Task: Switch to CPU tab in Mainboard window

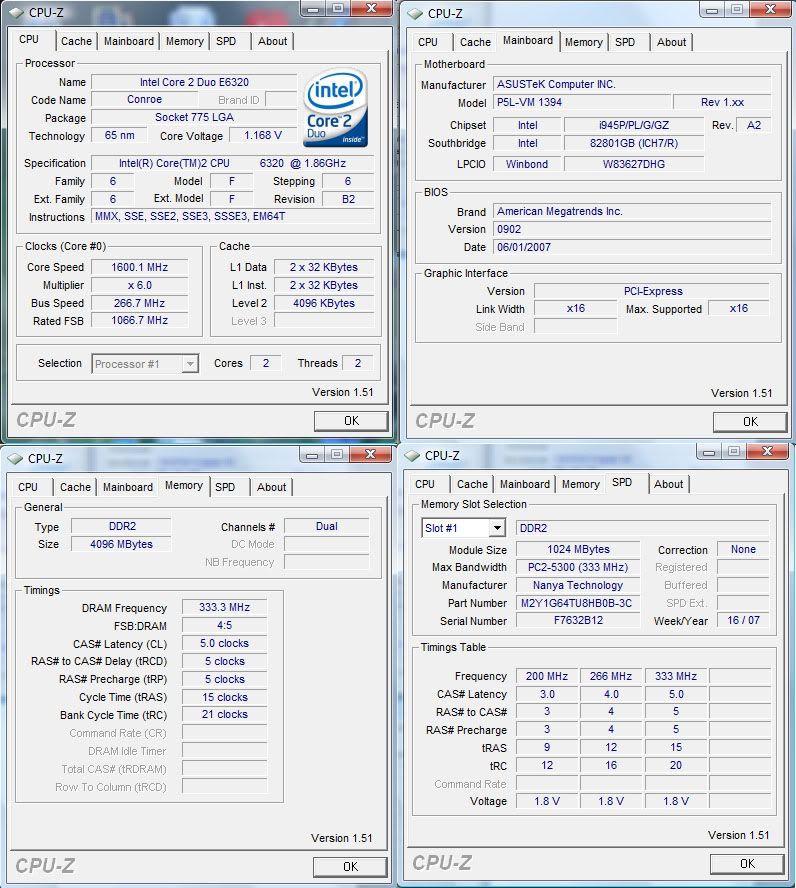Action: click(x=427, y=42)
